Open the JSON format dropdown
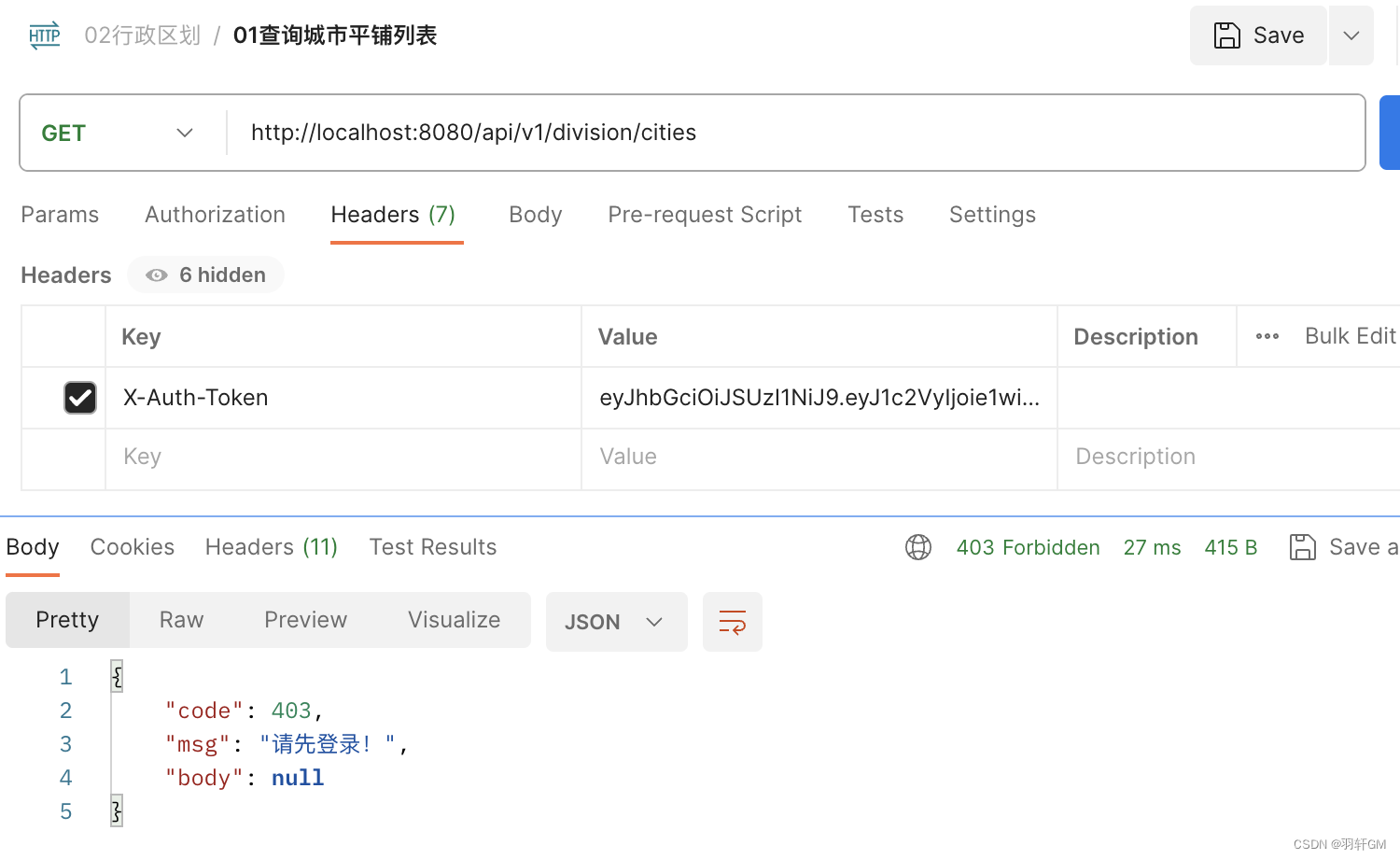The height and width of the screenshot is (859, 1400). point(616,622)
